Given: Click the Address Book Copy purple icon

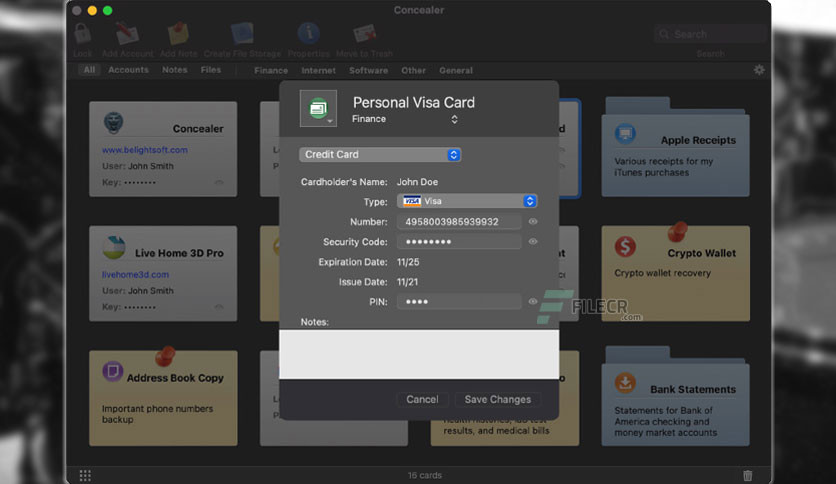Looking at the screenshot, I should point(112,371).
